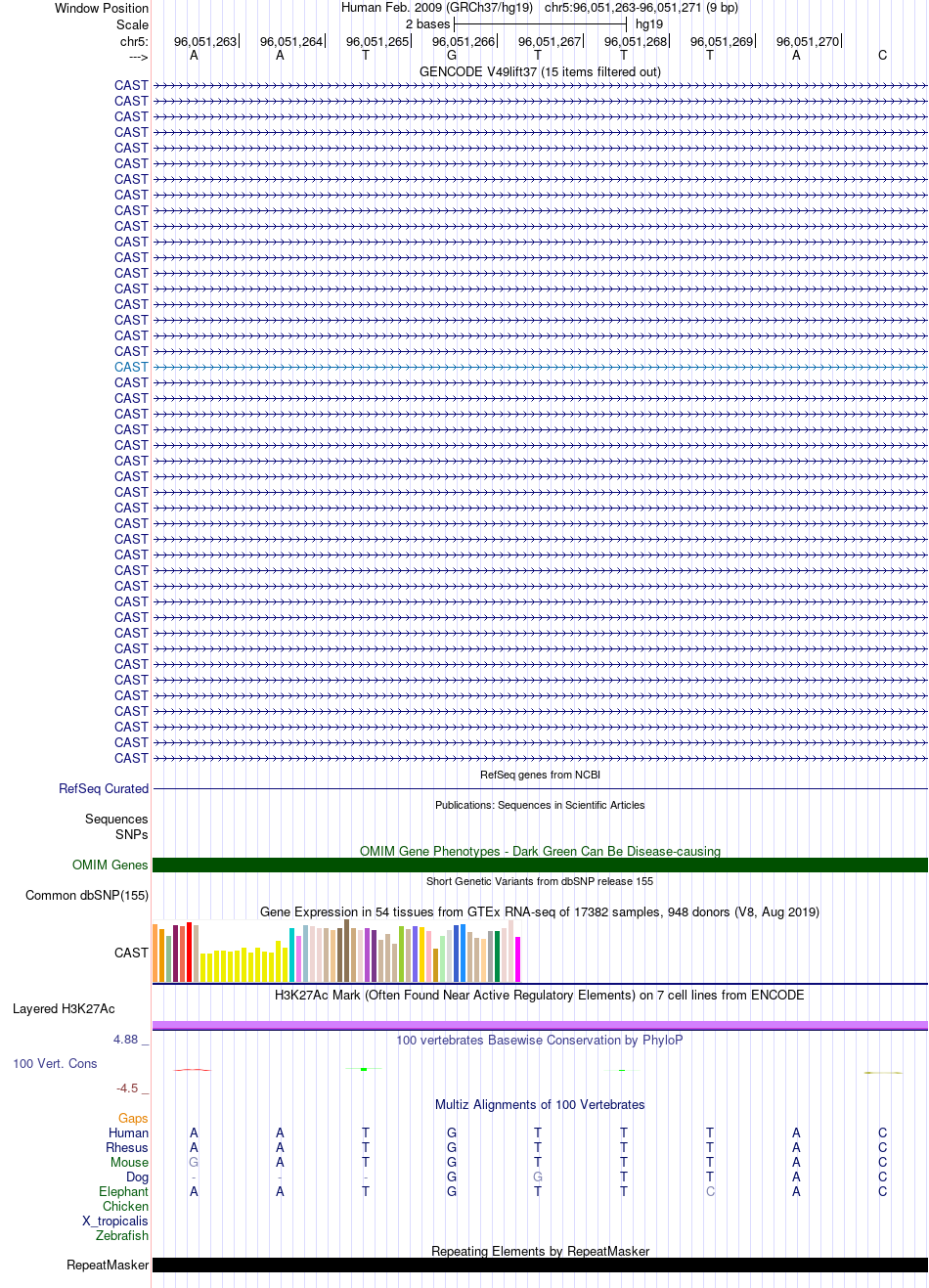Open Short Genetic Variants from dbSNP title
This screenshot has height=1288, width=929.
point(540,881)
